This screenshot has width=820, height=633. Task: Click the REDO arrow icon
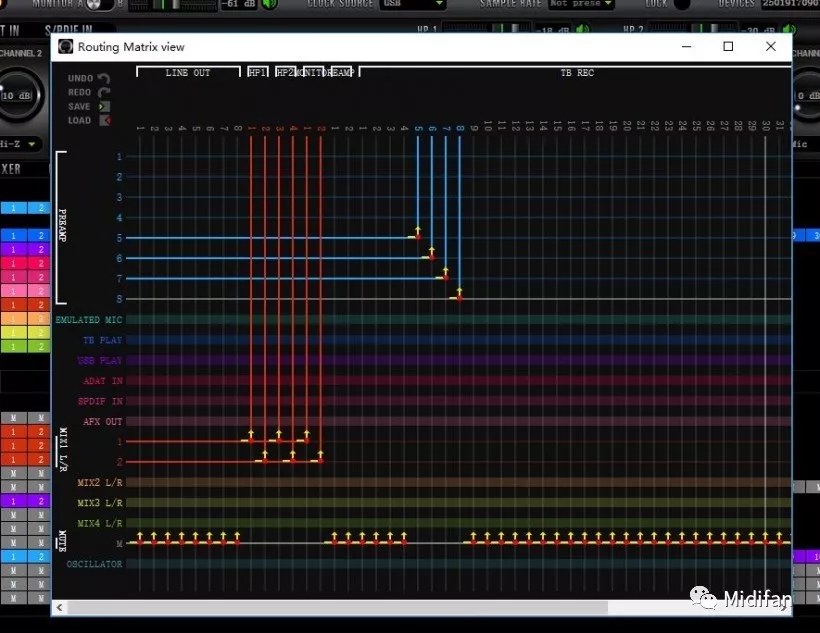[103, 92]
